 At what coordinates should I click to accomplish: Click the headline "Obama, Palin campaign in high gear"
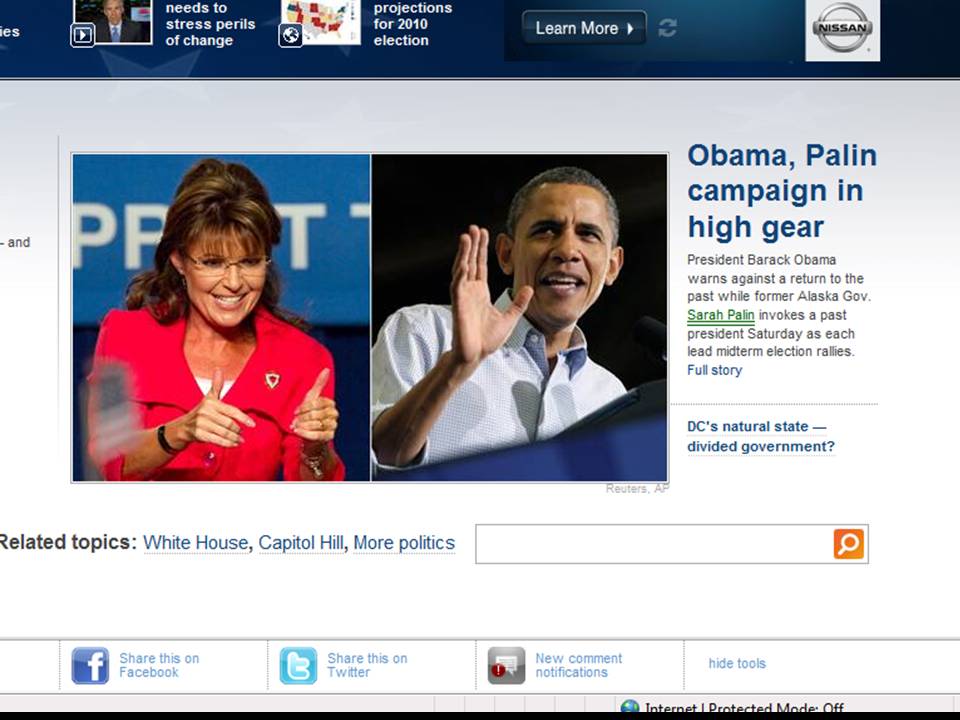tap(781, 190)
